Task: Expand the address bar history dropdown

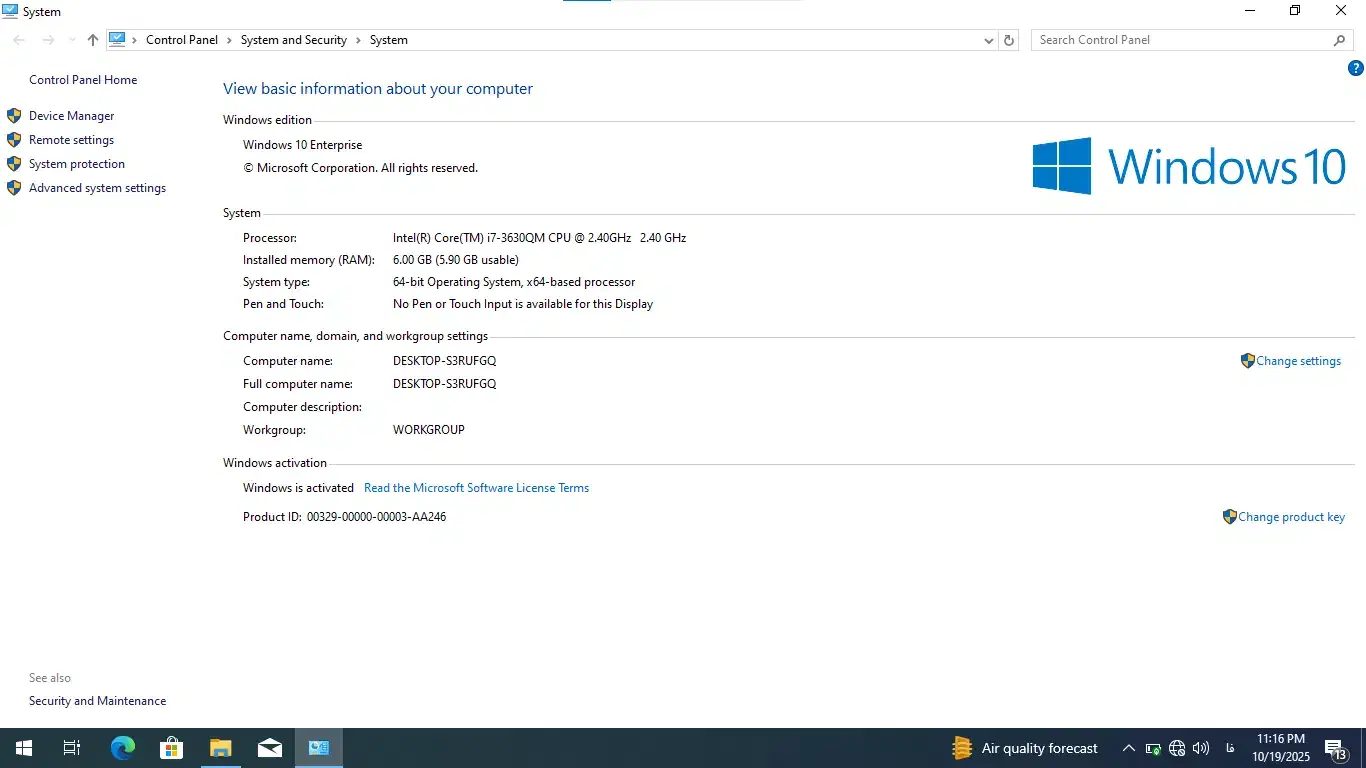Action: click(989, 40)
